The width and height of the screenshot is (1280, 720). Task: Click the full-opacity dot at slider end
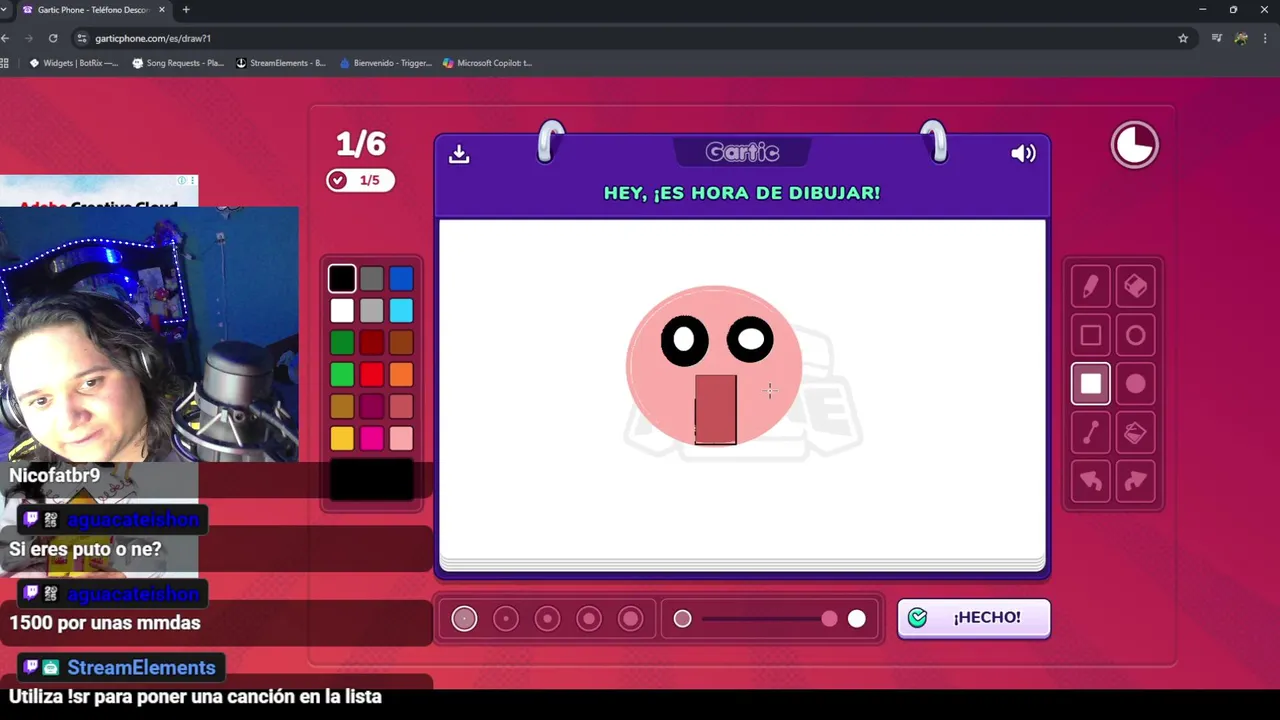[857, 619]
